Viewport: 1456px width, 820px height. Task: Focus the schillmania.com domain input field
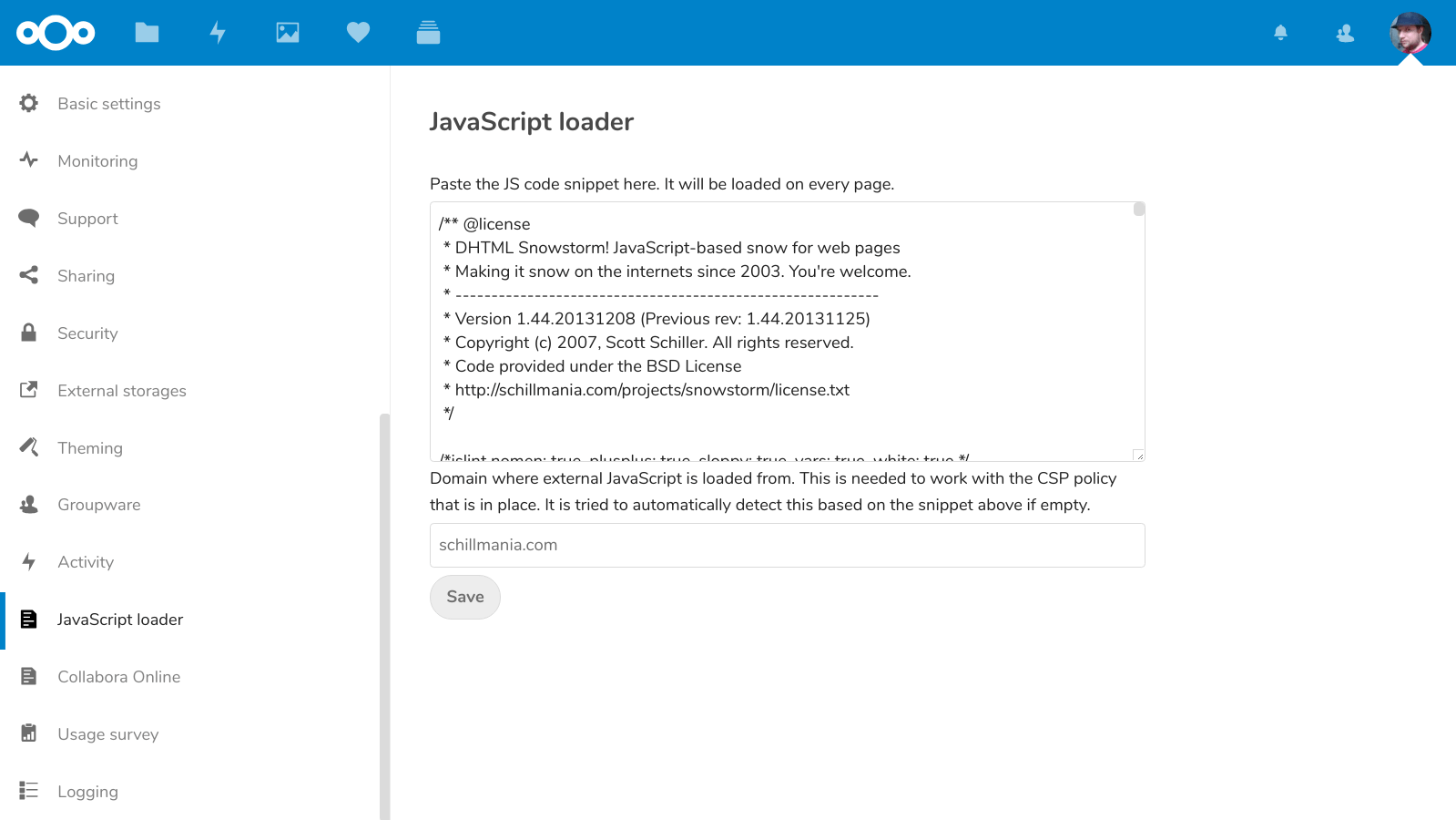click(788, 545)
